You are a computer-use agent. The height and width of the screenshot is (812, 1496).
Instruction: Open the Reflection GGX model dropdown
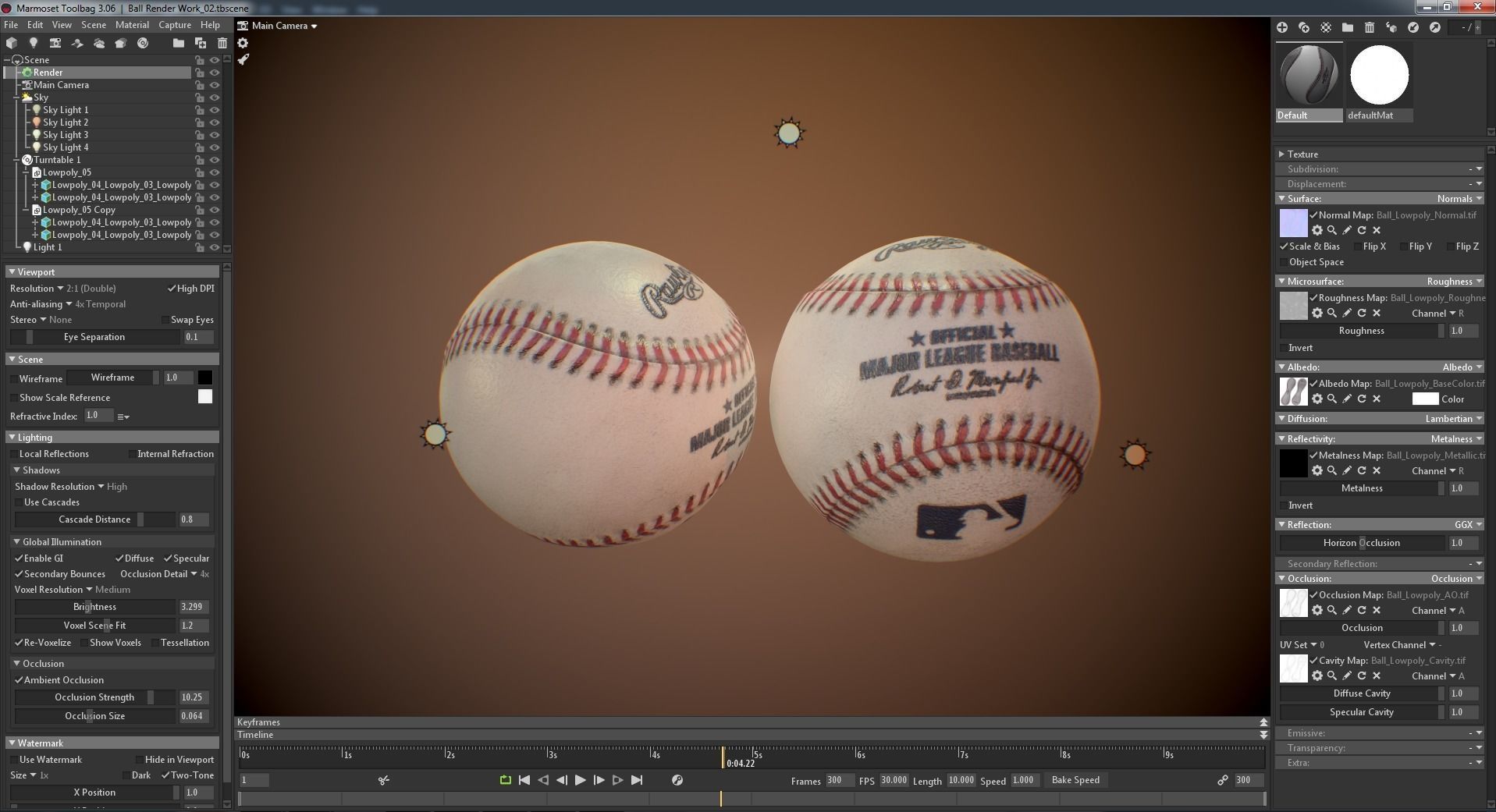(x=1468, y=525)
